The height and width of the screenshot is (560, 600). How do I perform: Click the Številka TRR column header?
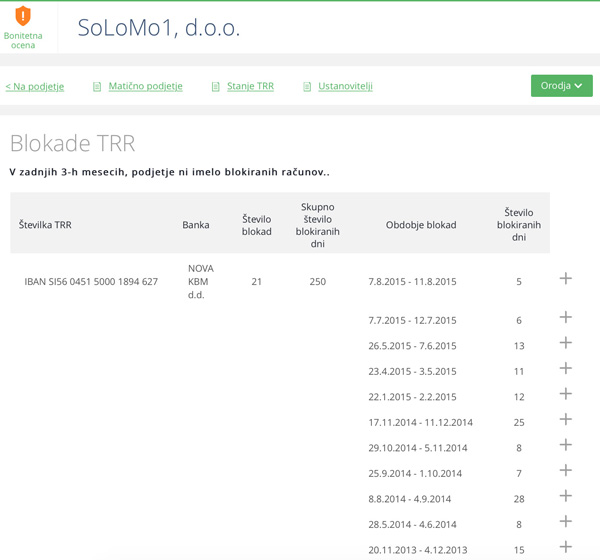coord(45,225)
